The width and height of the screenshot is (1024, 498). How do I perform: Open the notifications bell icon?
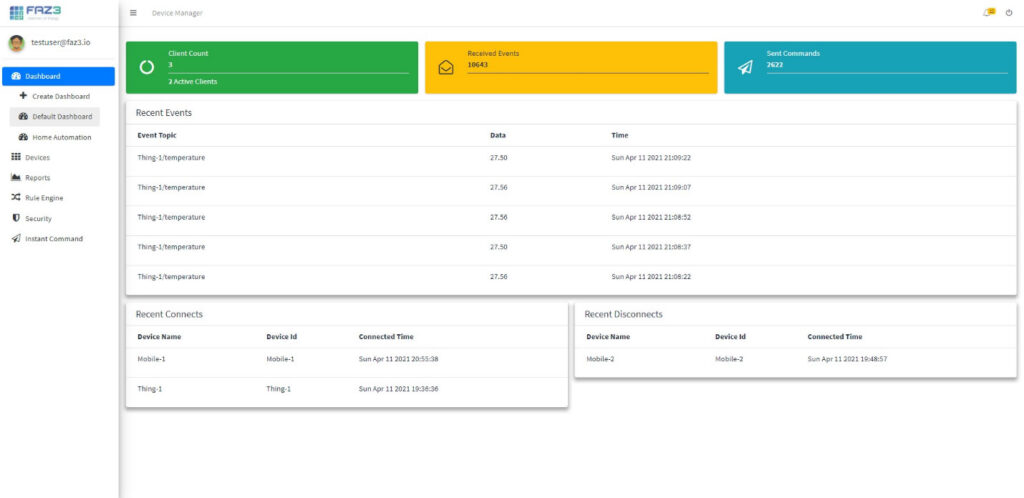(989, 12)
